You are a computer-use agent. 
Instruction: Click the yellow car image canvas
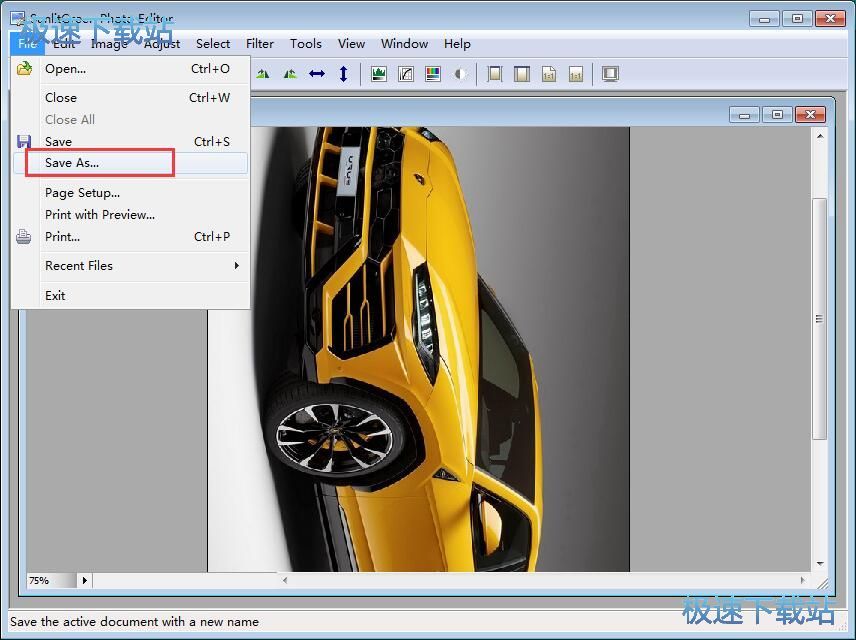tap(419, 349)
